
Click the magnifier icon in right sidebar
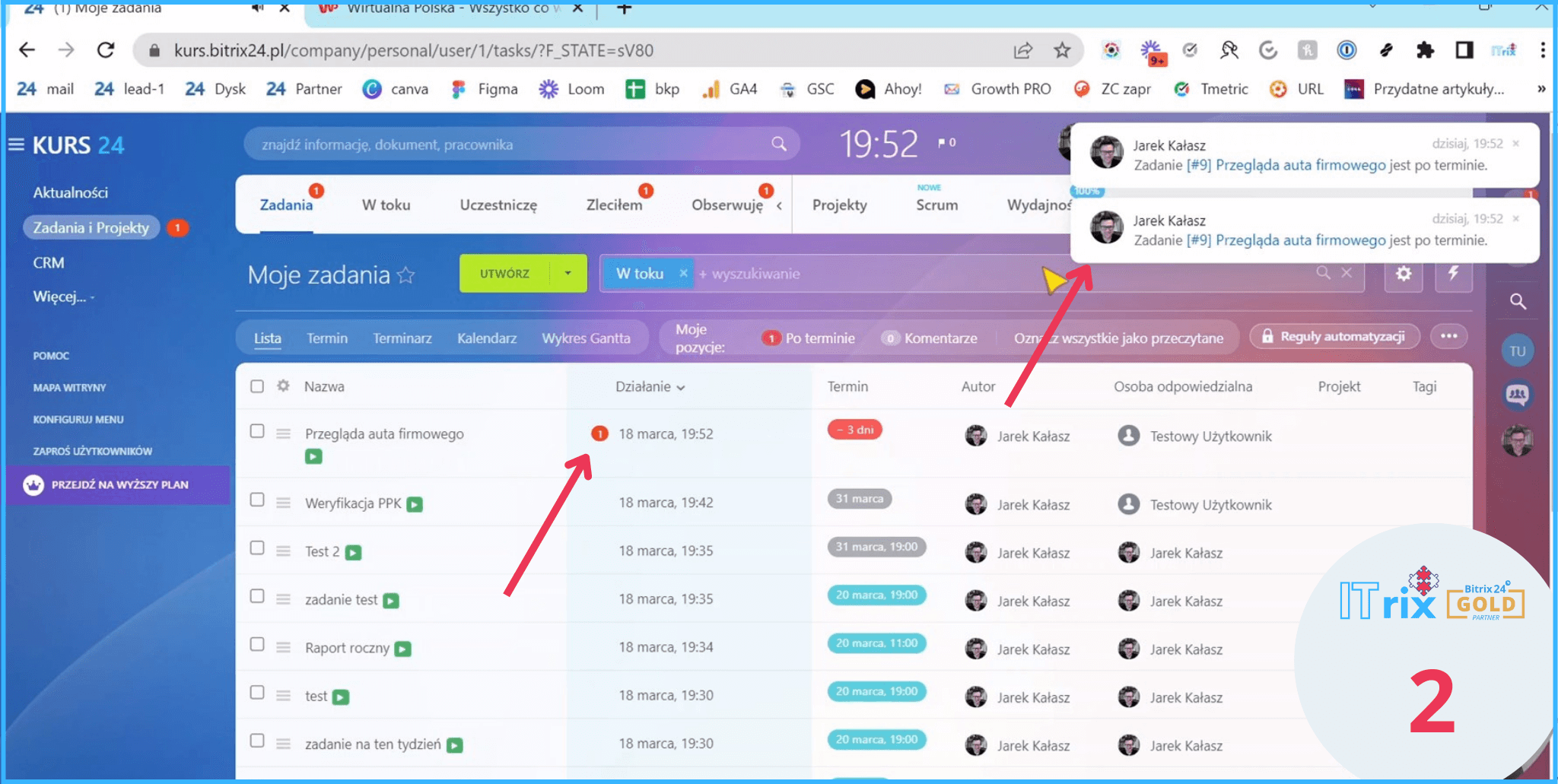pyautogui.click(x=1518, y=302)
